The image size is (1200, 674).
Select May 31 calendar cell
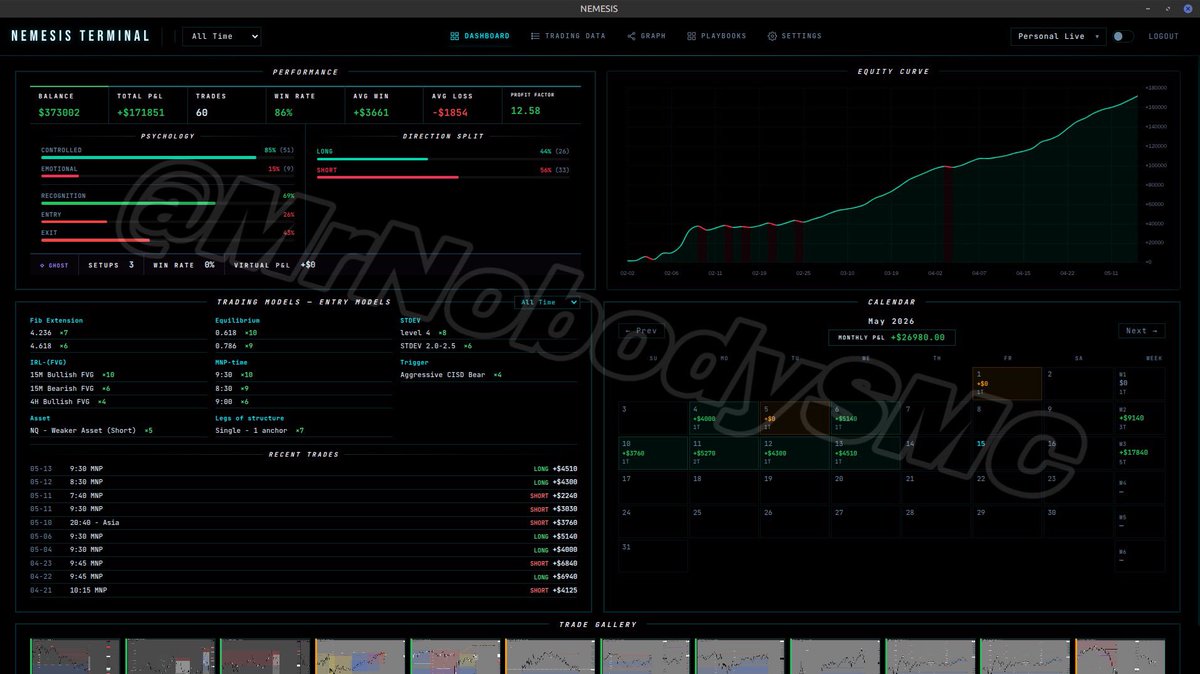click(652, 555)
